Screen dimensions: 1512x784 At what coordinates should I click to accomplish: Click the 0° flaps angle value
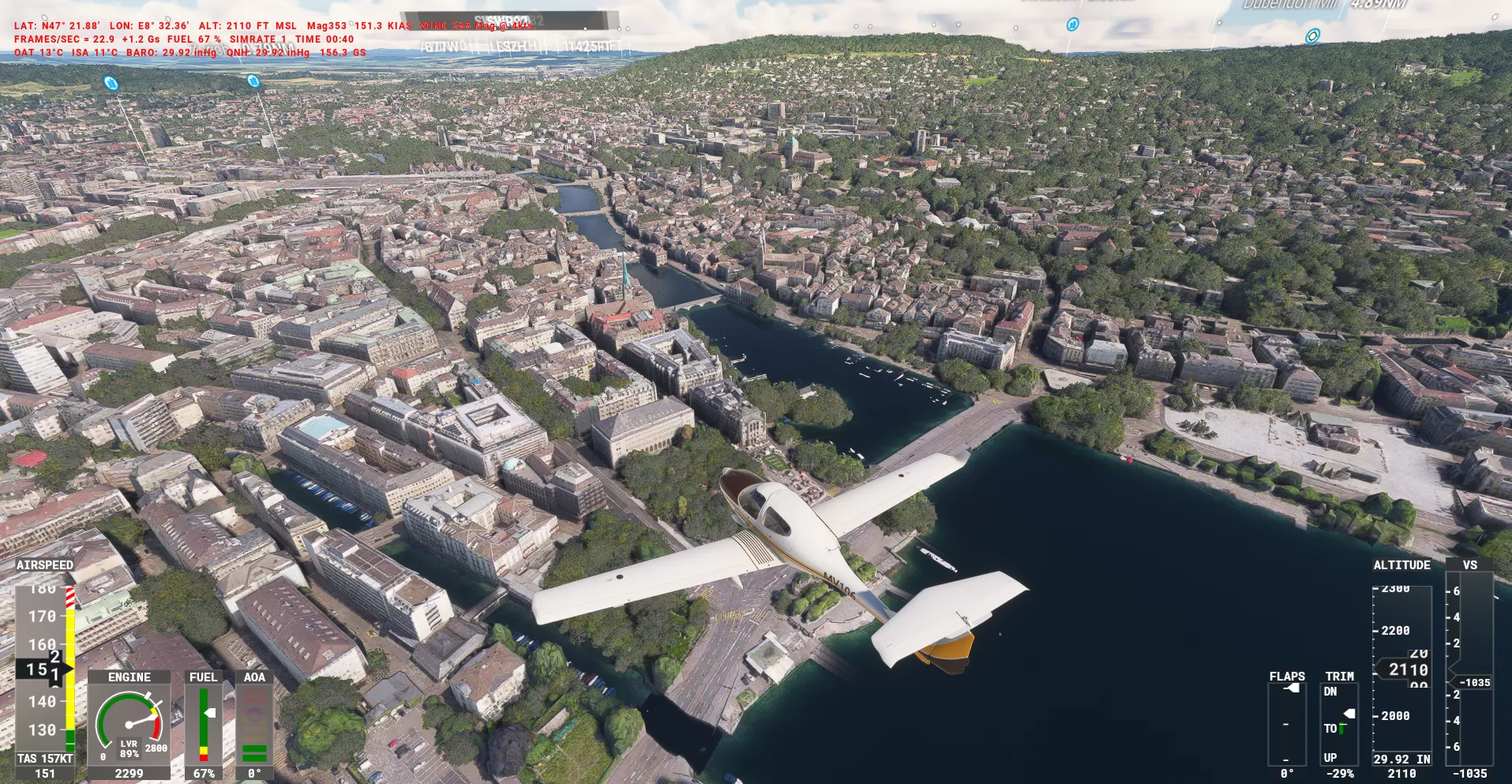point(1287,774)
